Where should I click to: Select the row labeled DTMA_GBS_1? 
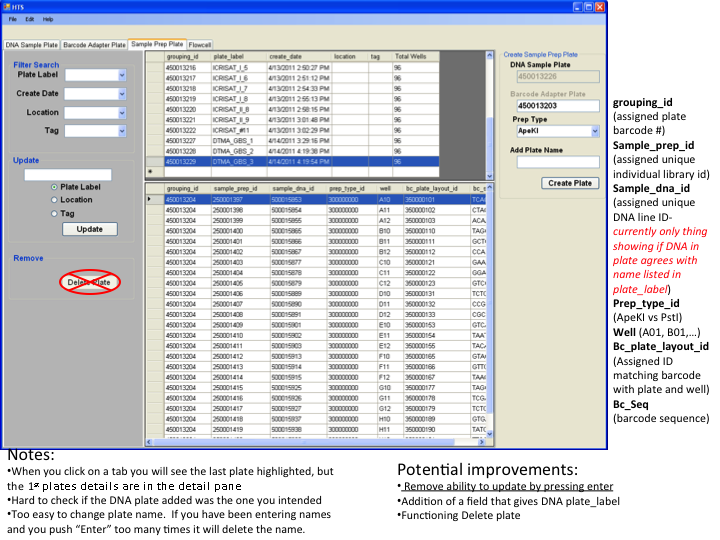click(293, 141)
